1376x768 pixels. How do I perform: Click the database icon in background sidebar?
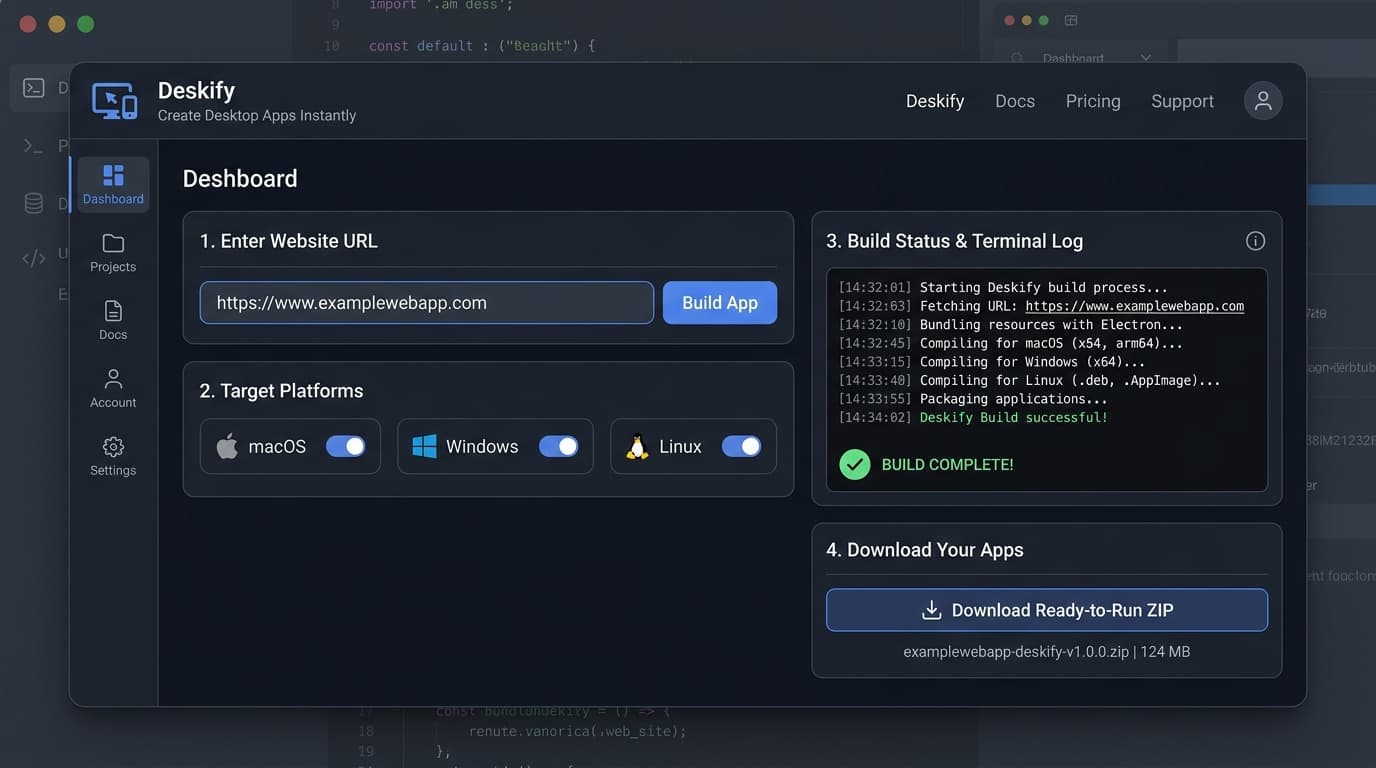(34, 204)
